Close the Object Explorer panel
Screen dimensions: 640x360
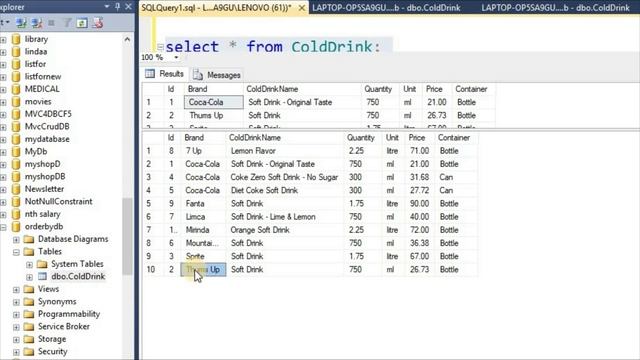point(129,7)
